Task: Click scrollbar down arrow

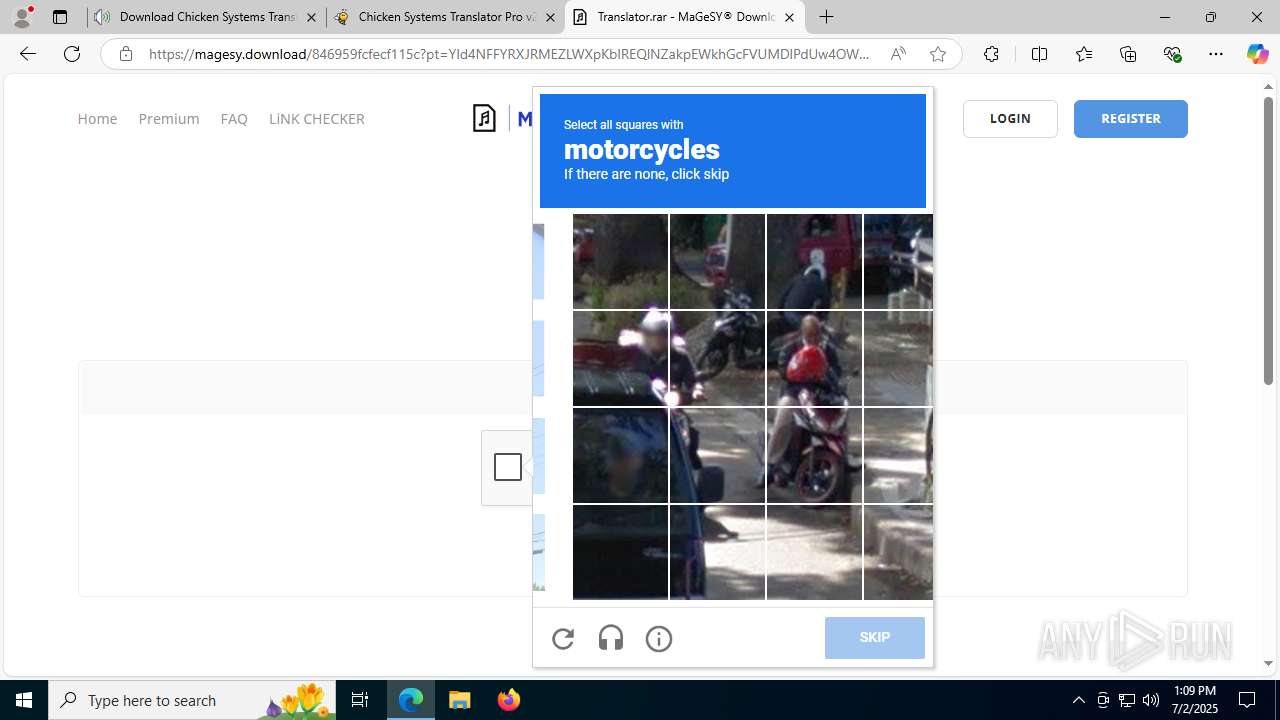Action: [x=1268, y=663]
